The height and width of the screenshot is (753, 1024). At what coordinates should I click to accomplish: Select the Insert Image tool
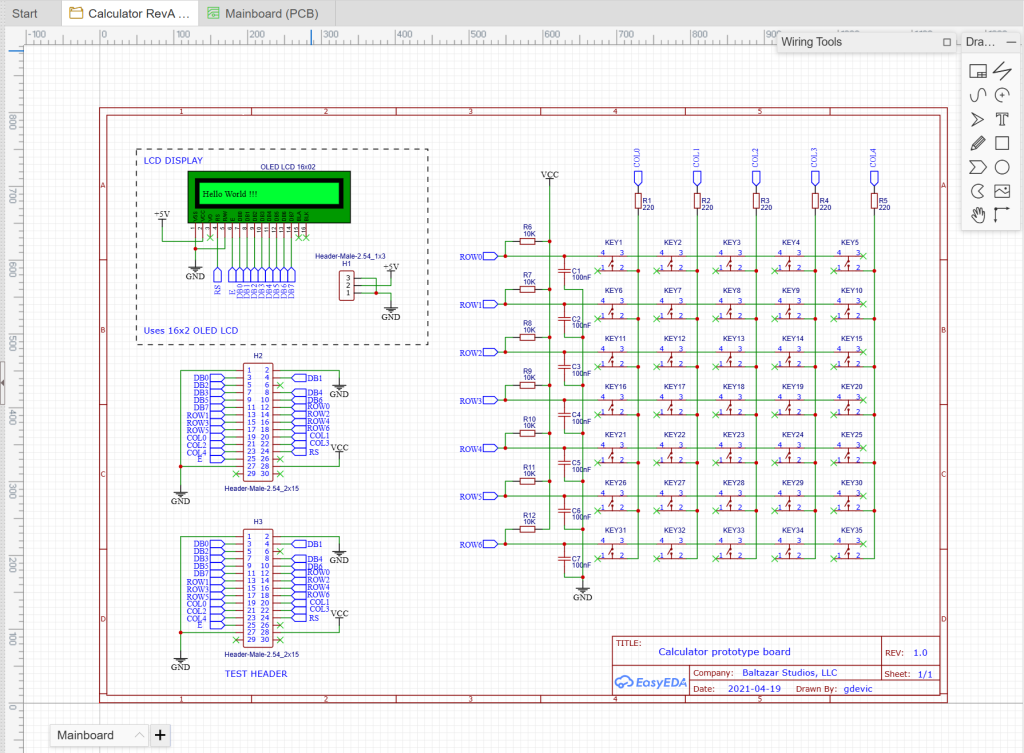(1002, 191)
